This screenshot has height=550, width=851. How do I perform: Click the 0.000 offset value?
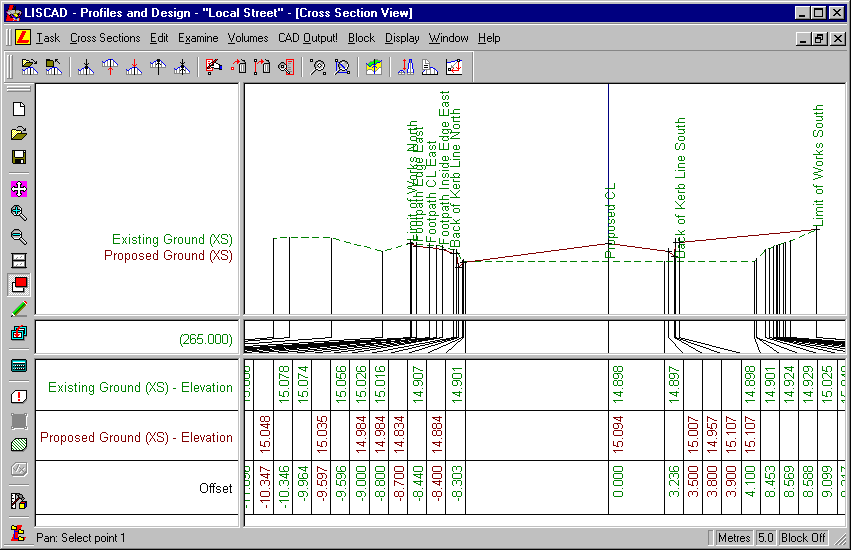[618, 482]
